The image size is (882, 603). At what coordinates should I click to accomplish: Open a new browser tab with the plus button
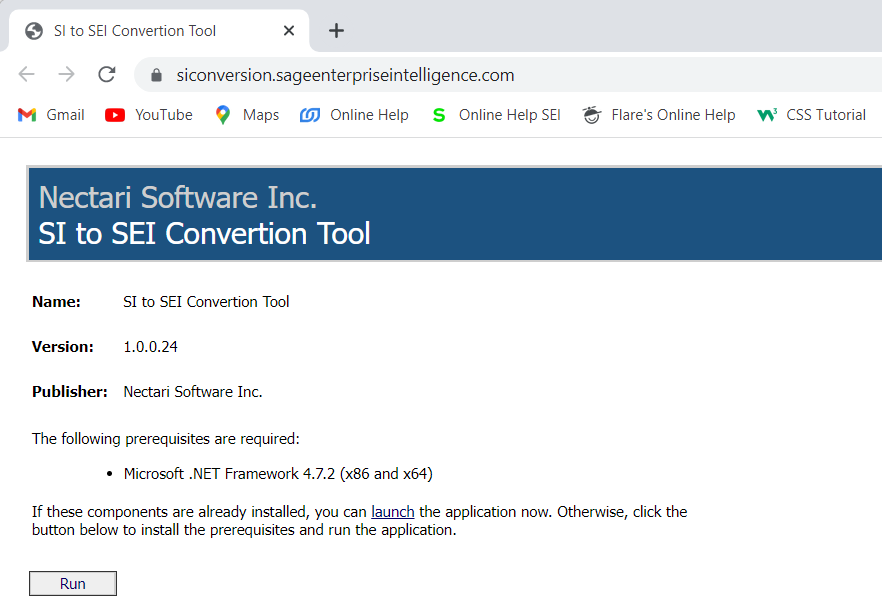tap(336, 31)
